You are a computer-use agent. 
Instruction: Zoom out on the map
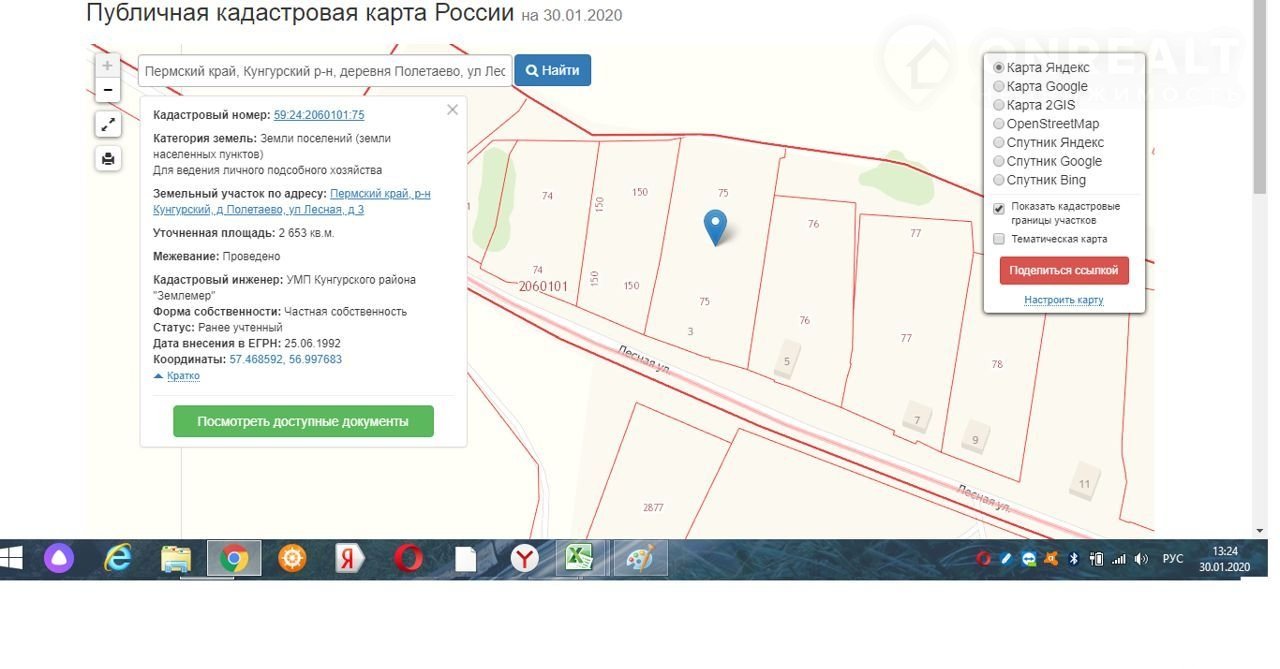coord(108,90)
